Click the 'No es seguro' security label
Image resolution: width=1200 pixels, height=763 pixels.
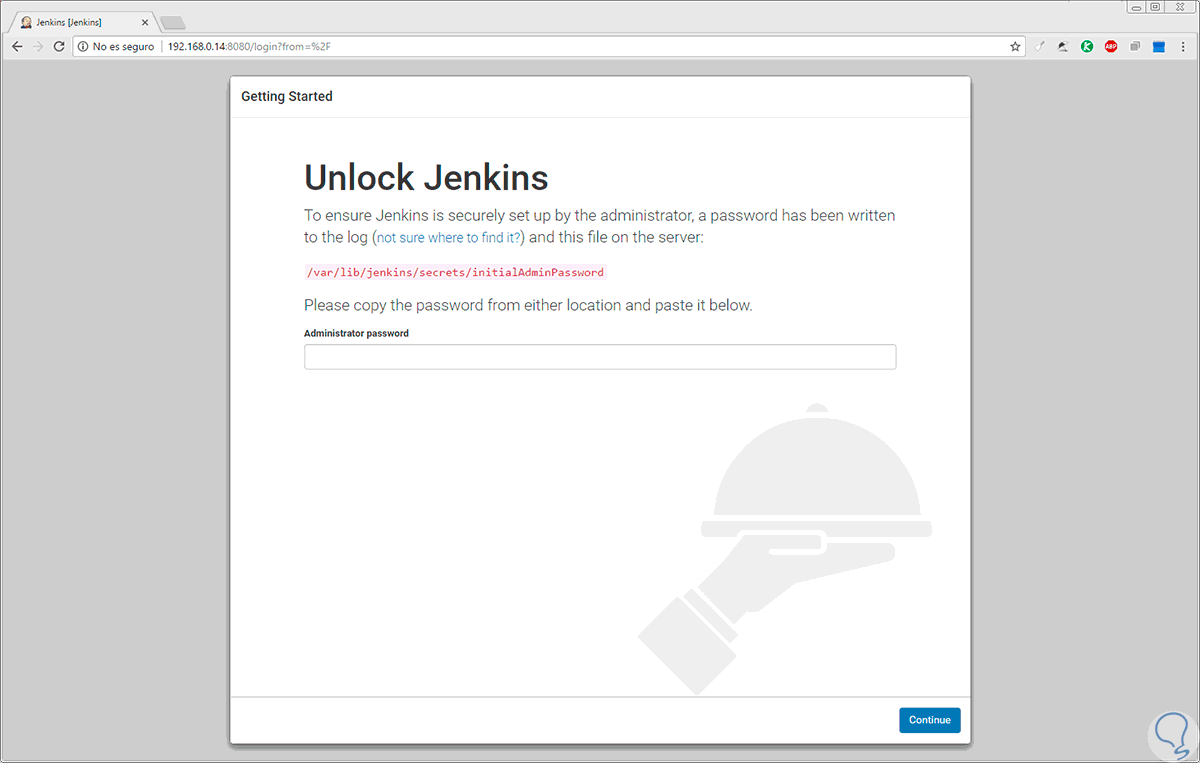[x=123, y=46]
